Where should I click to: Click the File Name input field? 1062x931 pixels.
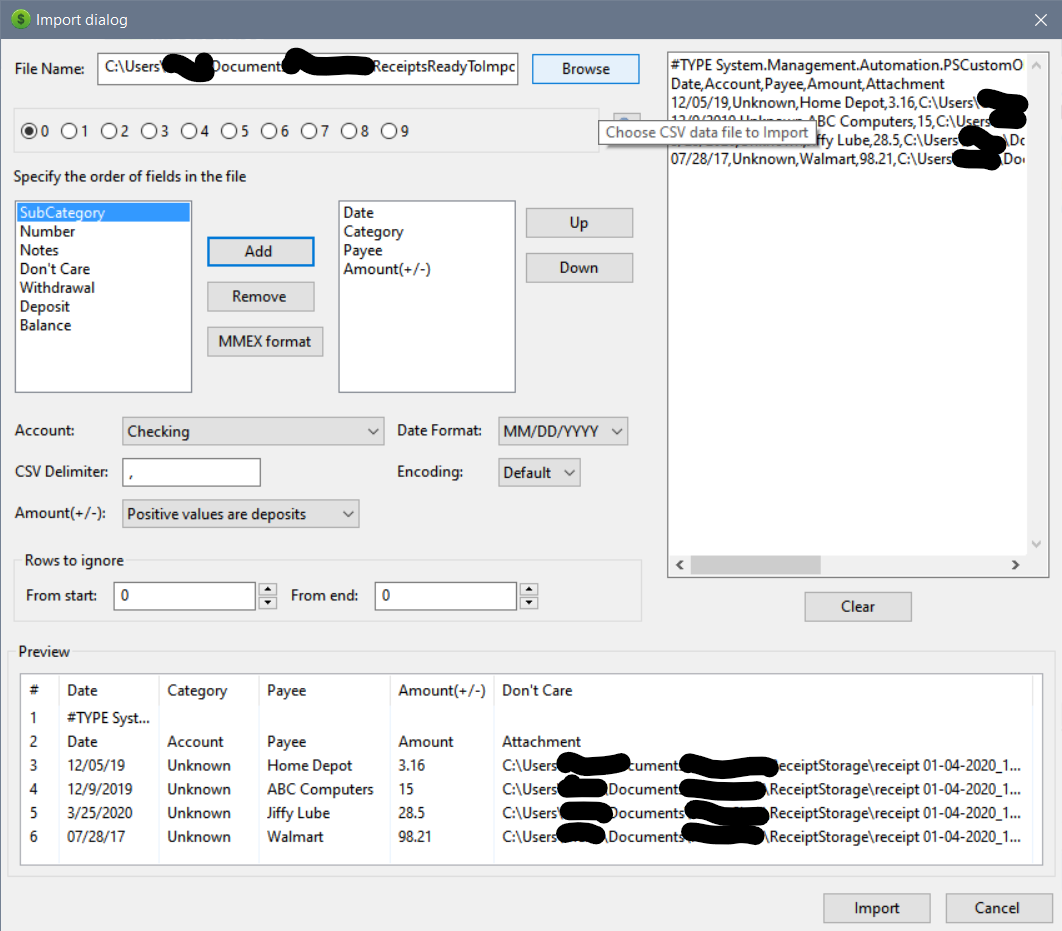307,68
